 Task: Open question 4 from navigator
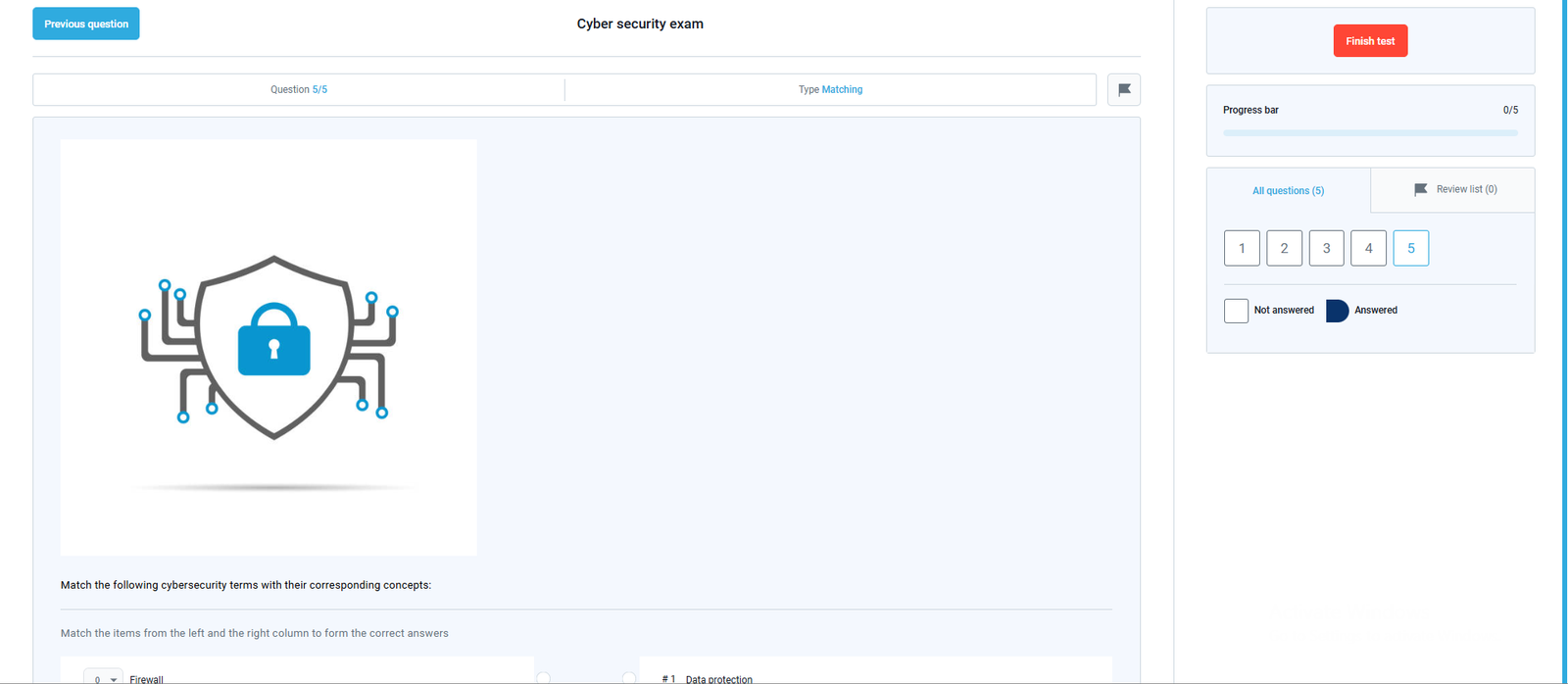tap(1368, 248)
